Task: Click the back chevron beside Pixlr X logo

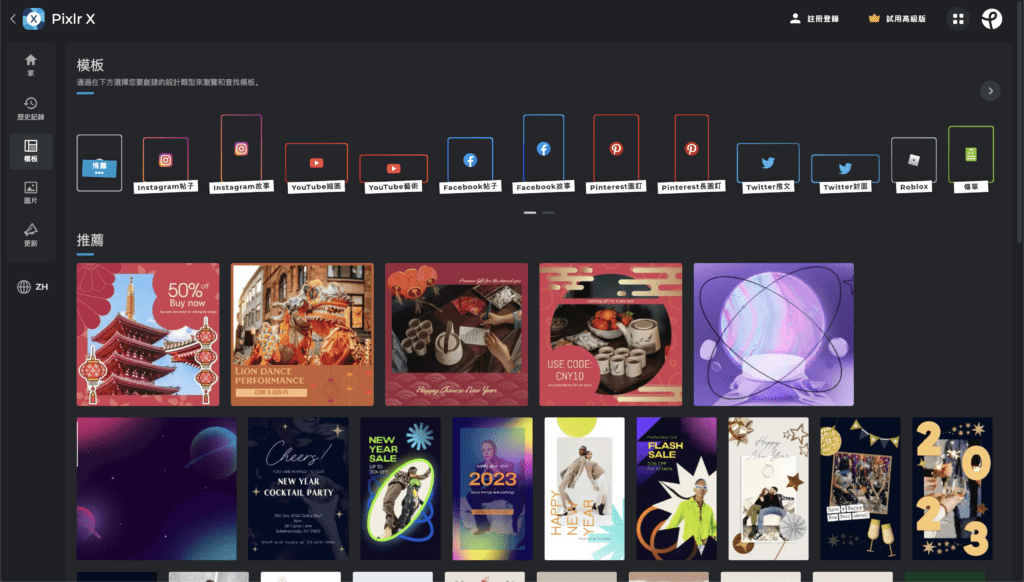Action: pyautogui.click(x=12, y=19)
